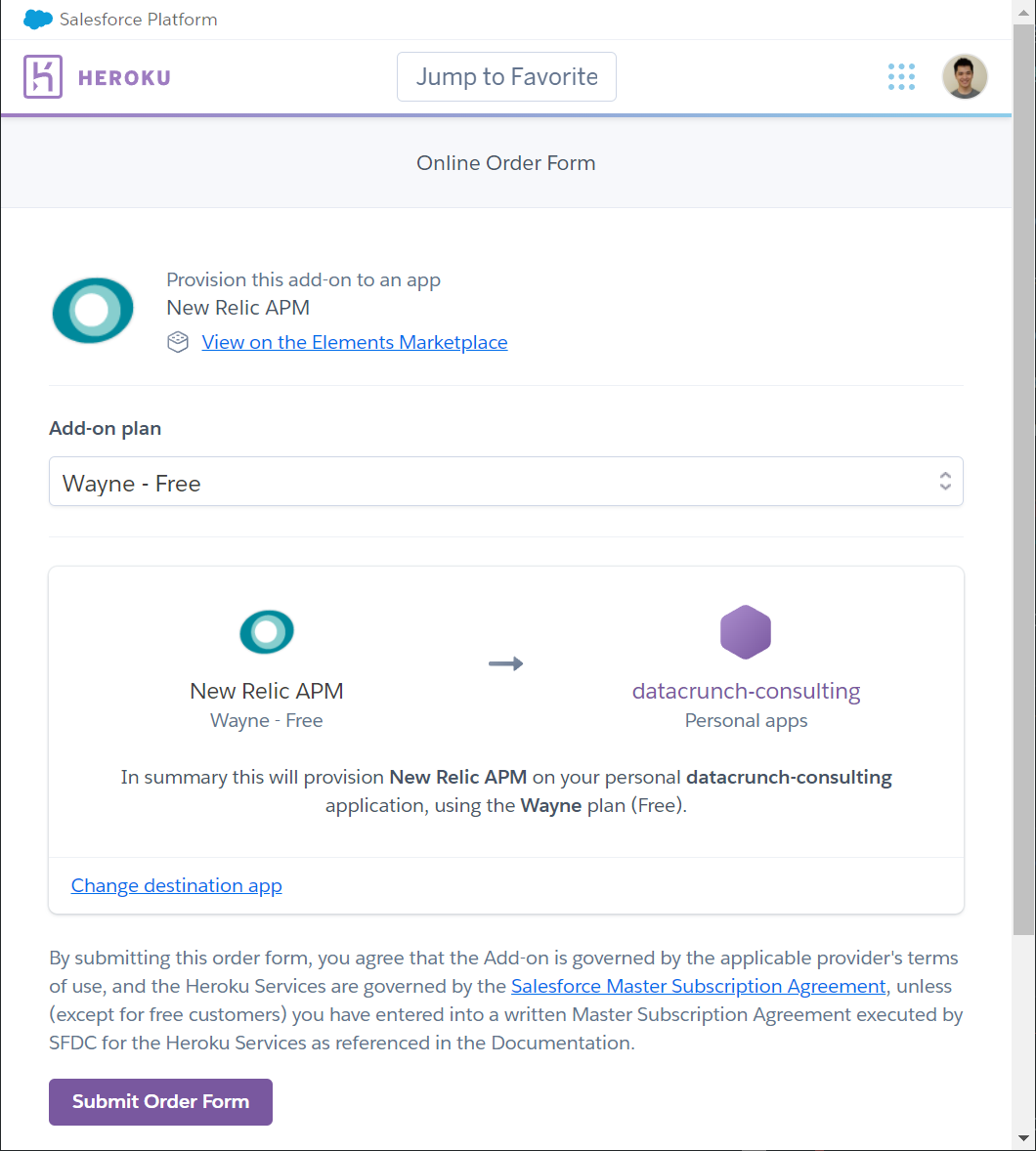
Task: Open Salesforce Master Subscription Agreement link
Action: coord(698,986)
